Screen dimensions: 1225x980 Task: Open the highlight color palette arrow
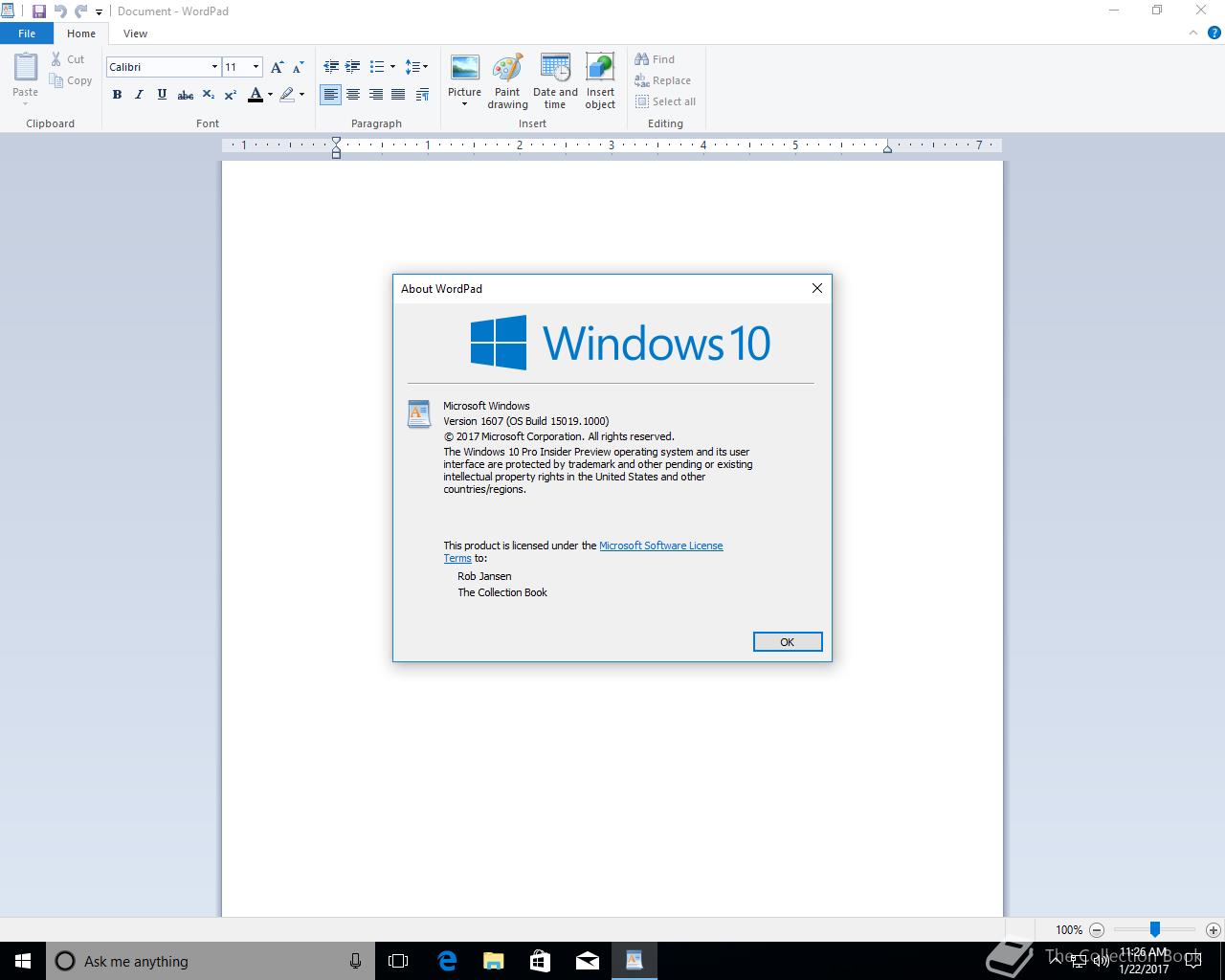pyautogui.click(x=301, y=95)
